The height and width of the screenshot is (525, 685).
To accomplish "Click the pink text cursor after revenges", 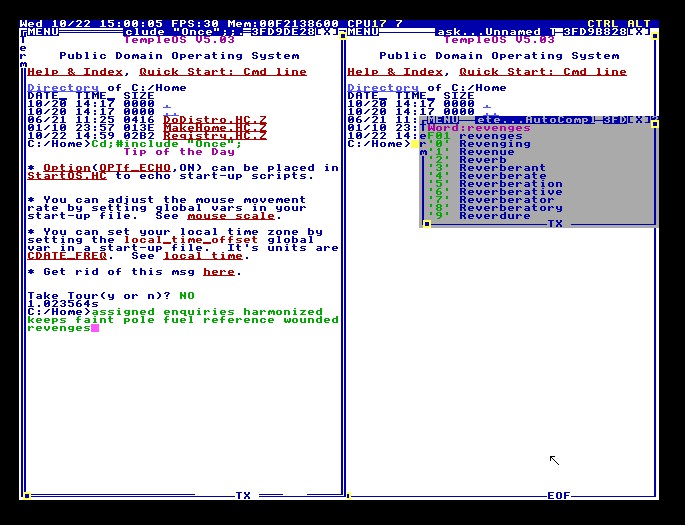I will (x=95, y=328).
